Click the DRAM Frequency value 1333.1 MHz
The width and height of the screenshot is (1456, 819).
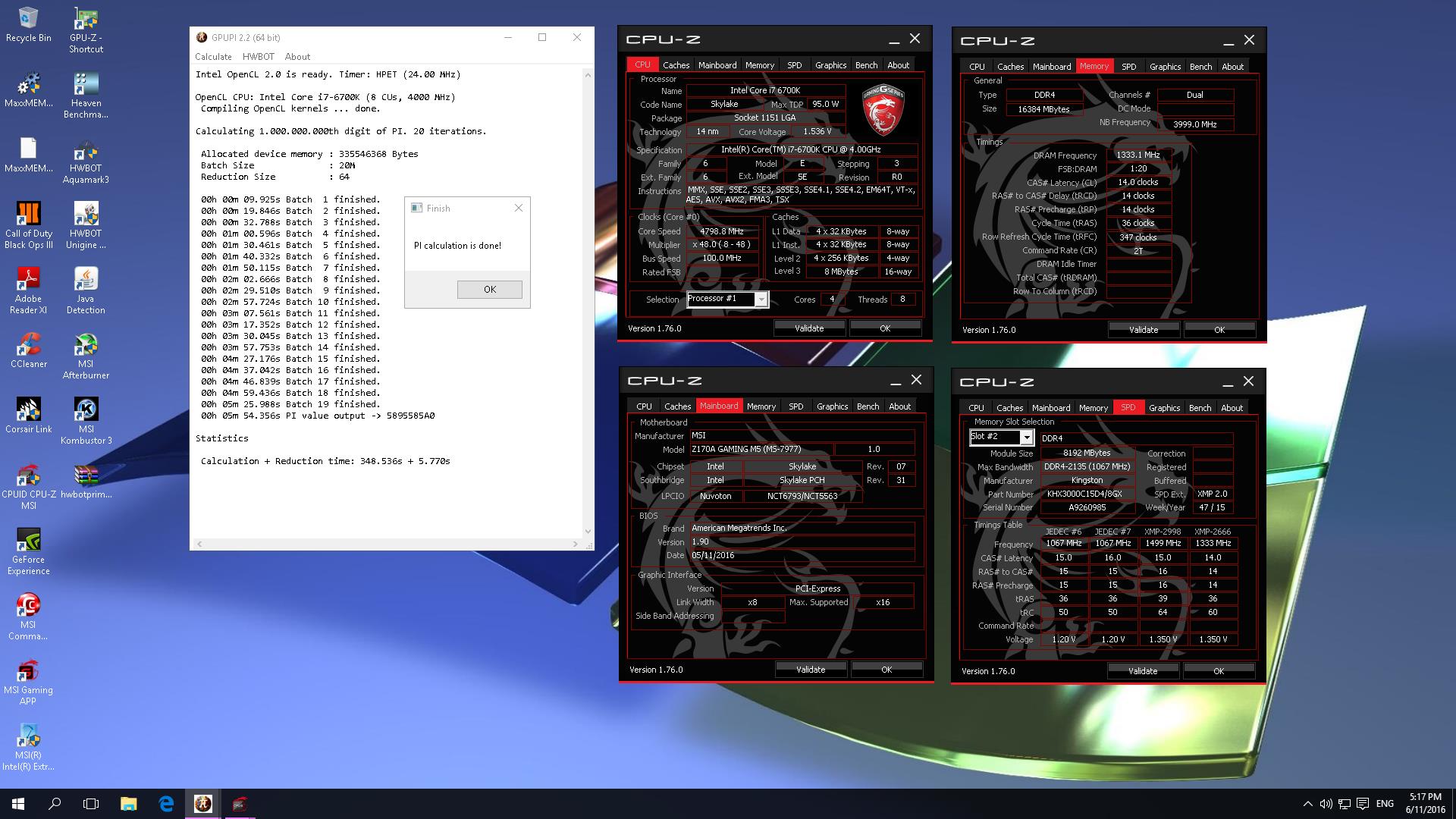click(1137, 155)
